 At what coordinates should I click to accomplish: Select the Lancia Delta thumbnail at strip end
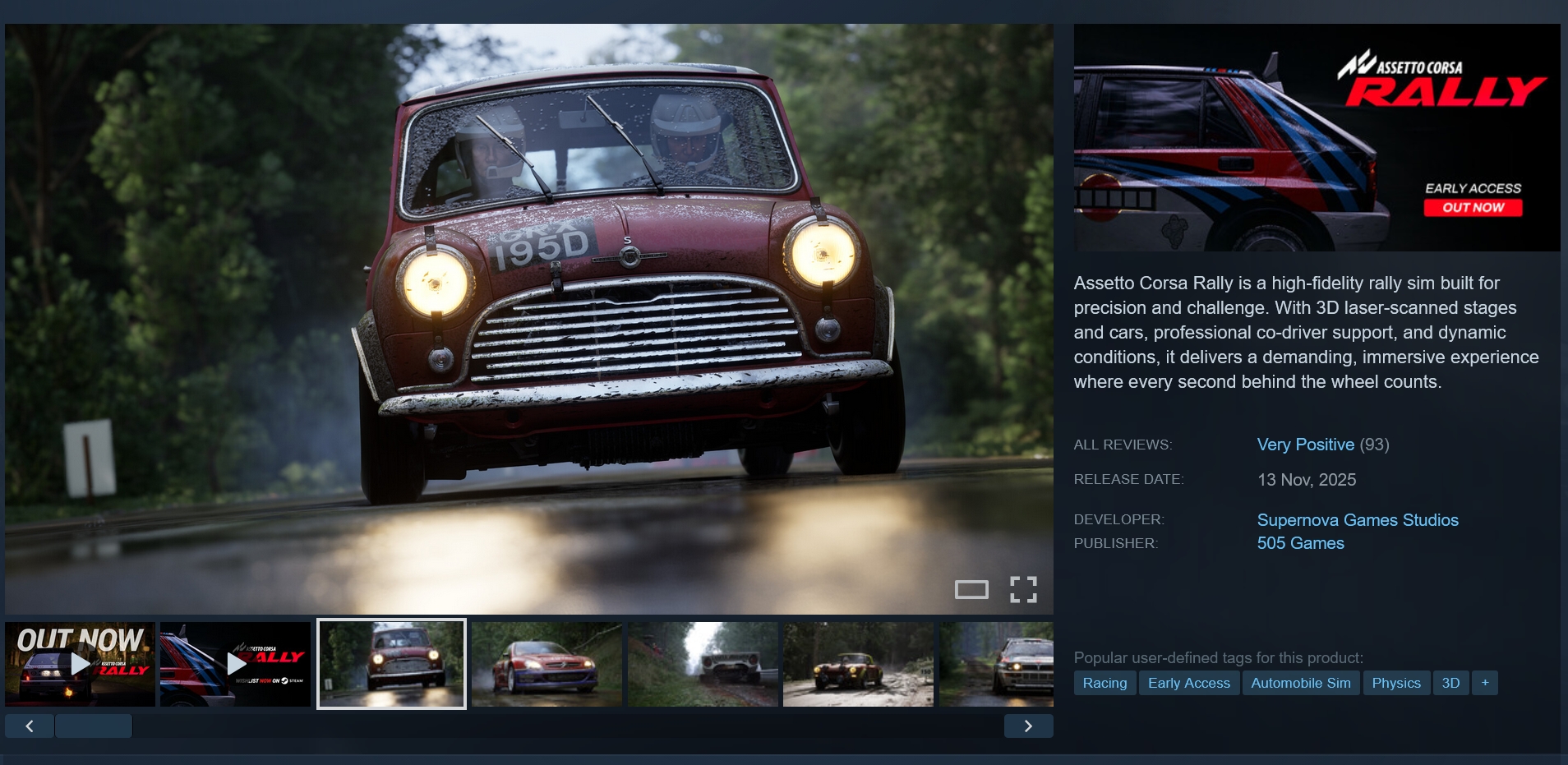pos(996,664)
